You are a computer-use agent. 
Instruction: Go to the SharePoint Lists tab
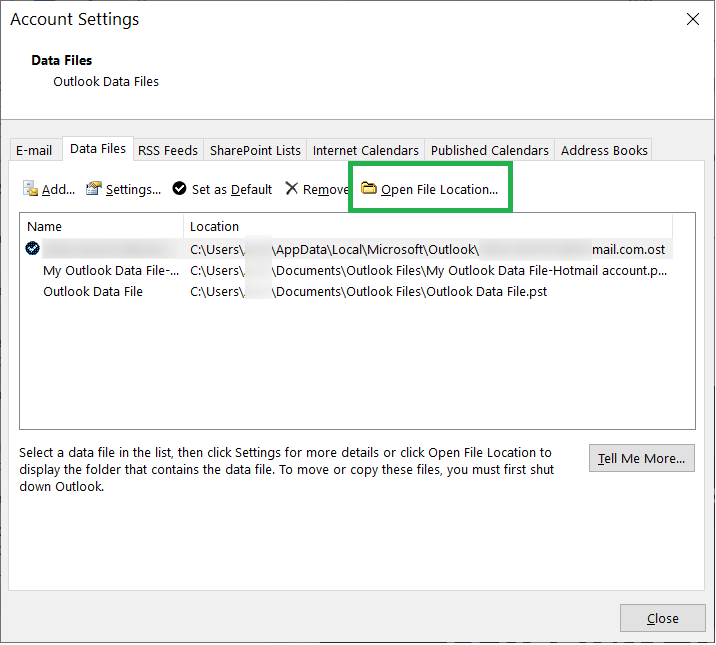click(x=255, y=150)
